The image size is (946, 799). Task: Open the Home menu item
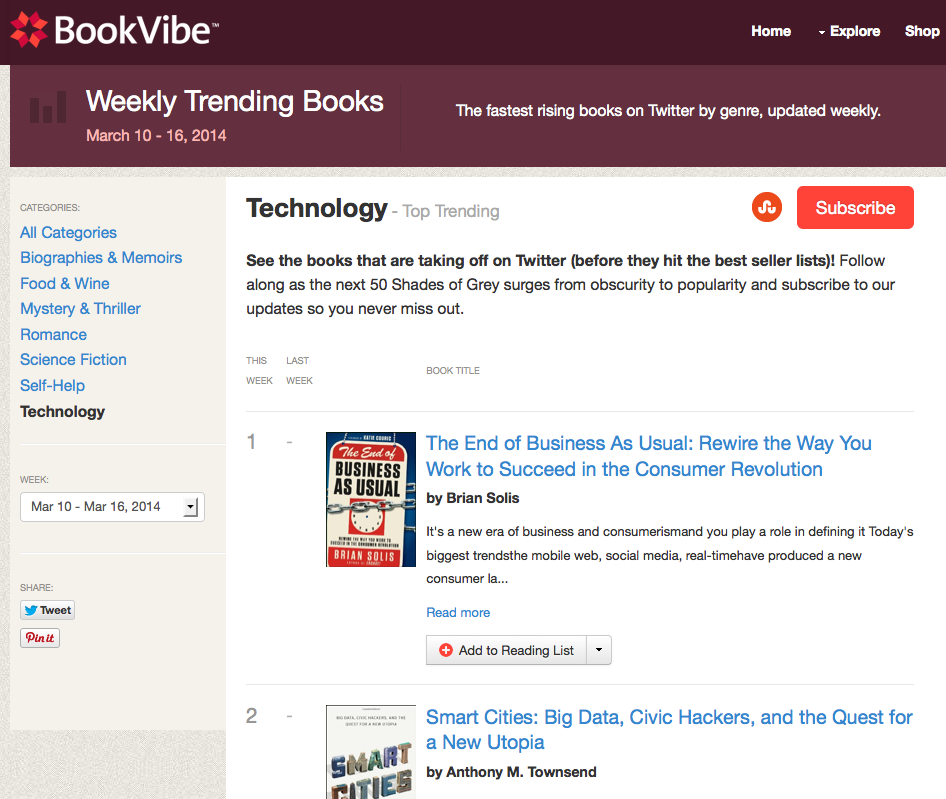click(771, 31)
